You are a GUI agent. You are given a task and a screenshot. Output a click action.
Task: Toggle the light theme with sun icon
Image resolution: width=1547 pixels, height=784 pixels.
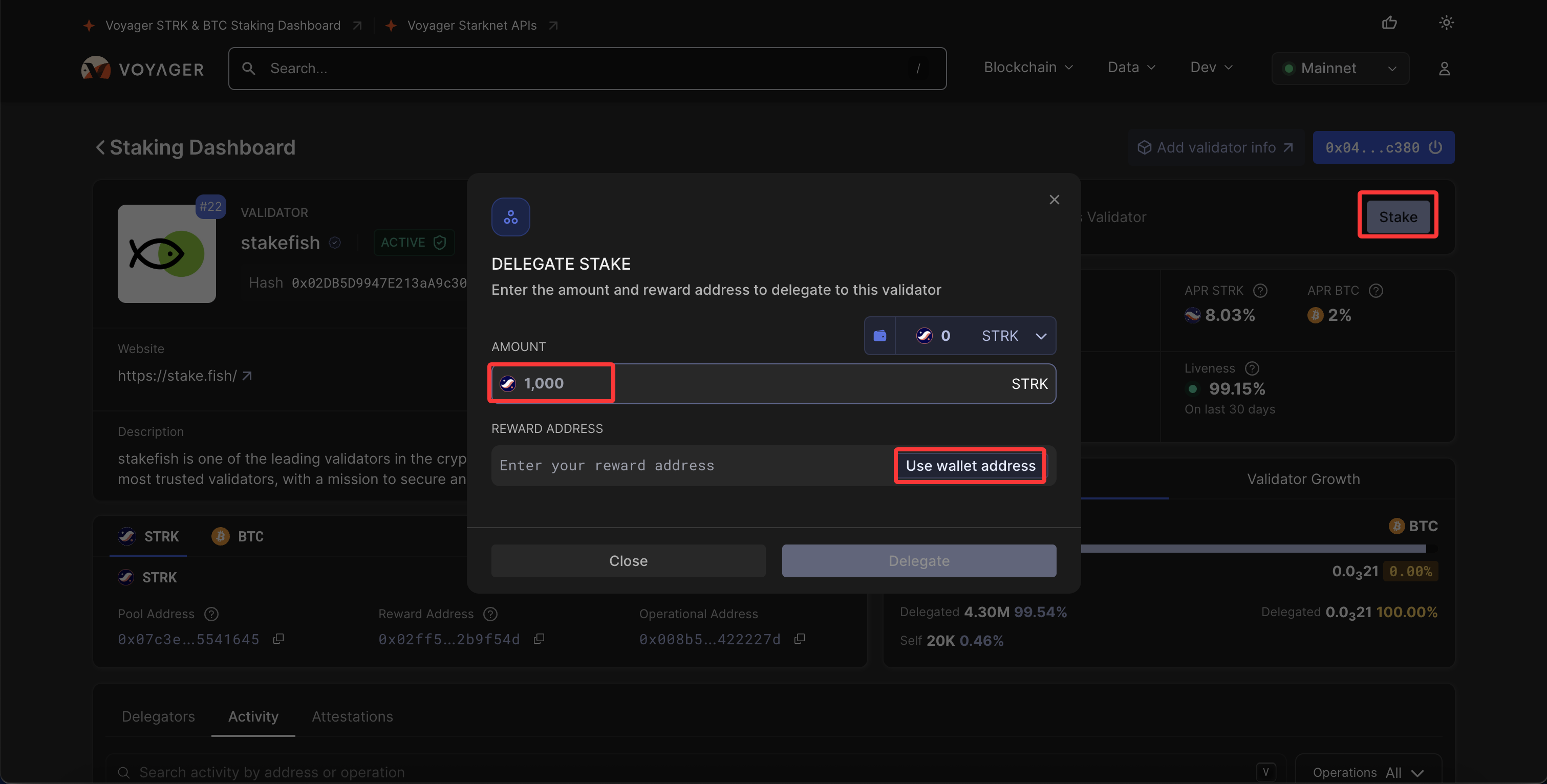1446,23
